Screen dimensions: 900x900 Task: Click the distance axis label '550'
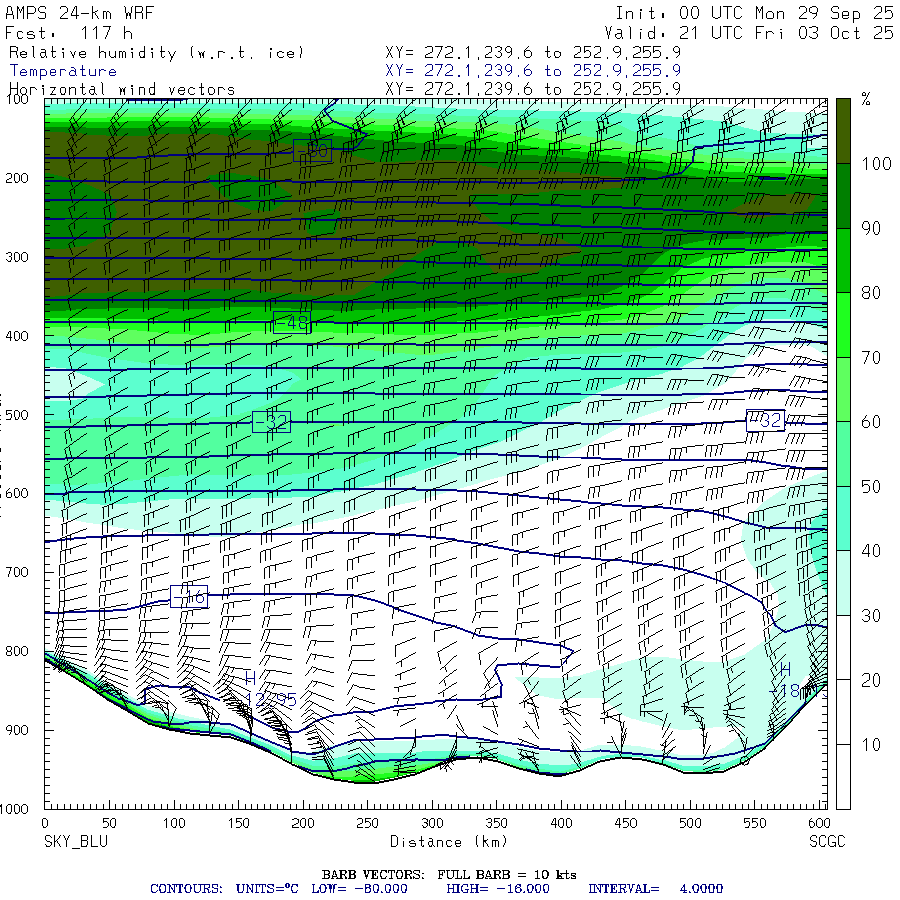pyautogui.click(x=755, y=823)
